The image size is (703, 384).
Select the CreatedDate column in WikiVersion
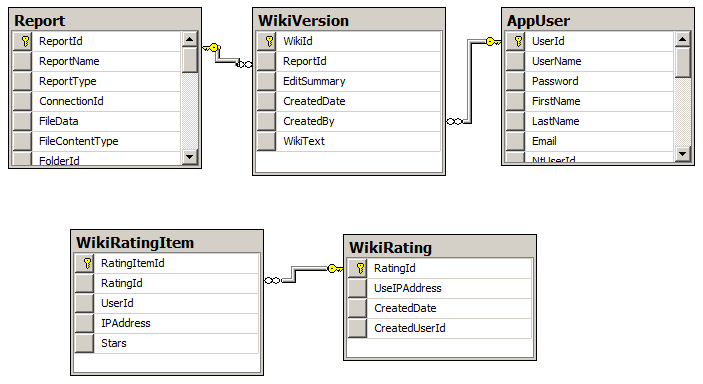(349, 101)
